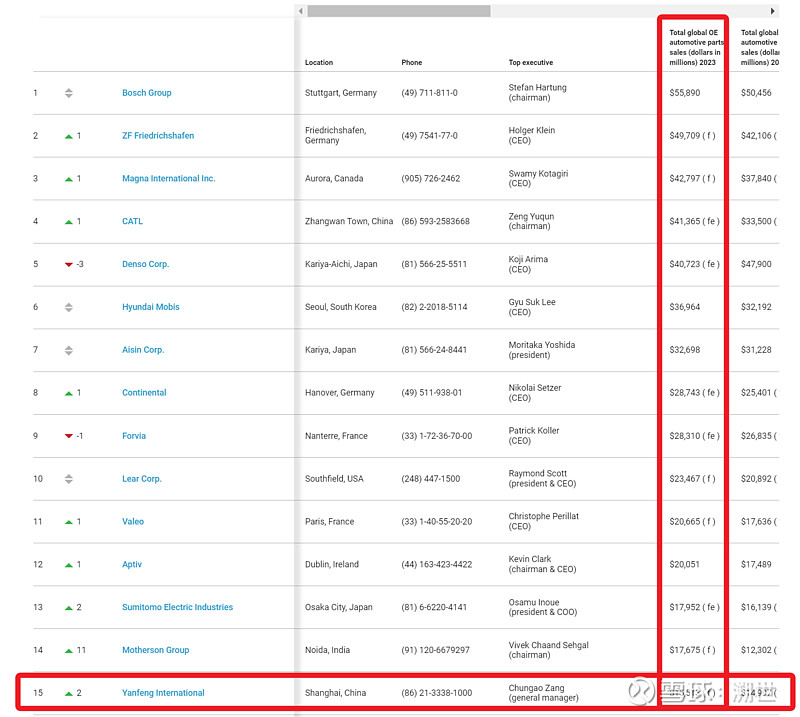Open Sumitomo Electric Industries link
800x717 pixels.
177,607
